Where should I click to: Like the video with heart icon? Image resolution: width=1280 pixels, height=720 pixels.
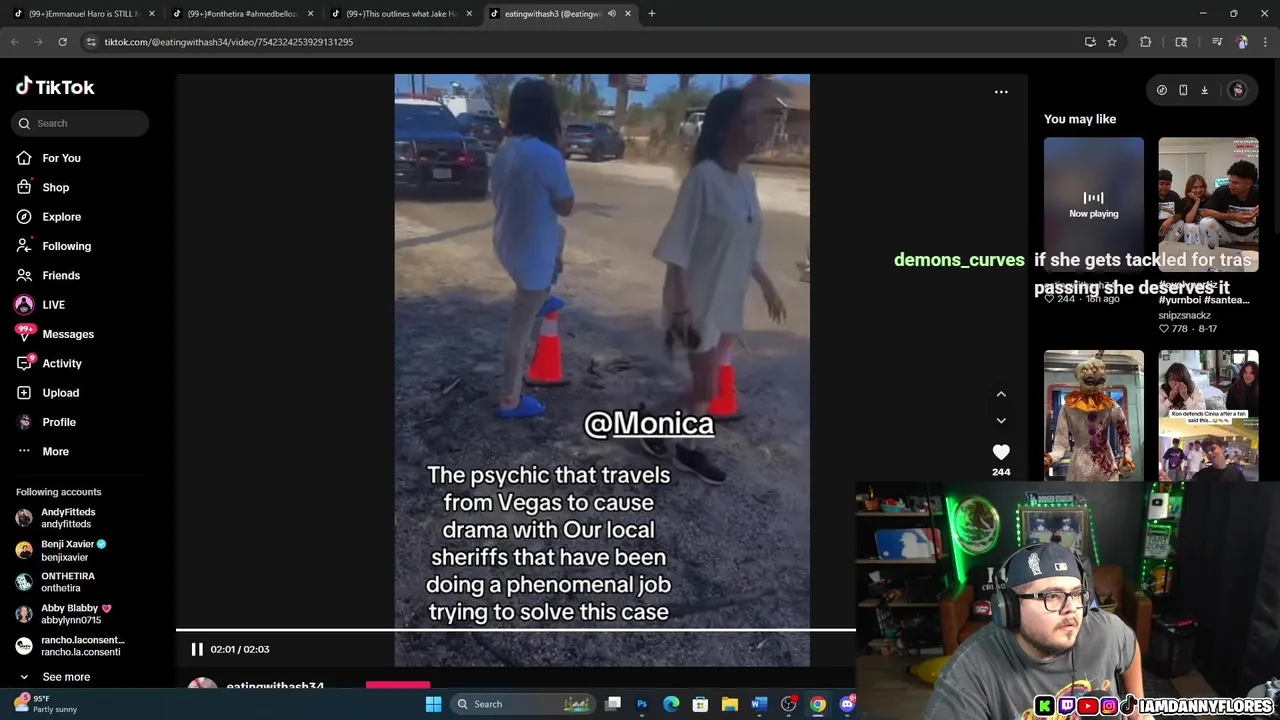point(1001,452)
